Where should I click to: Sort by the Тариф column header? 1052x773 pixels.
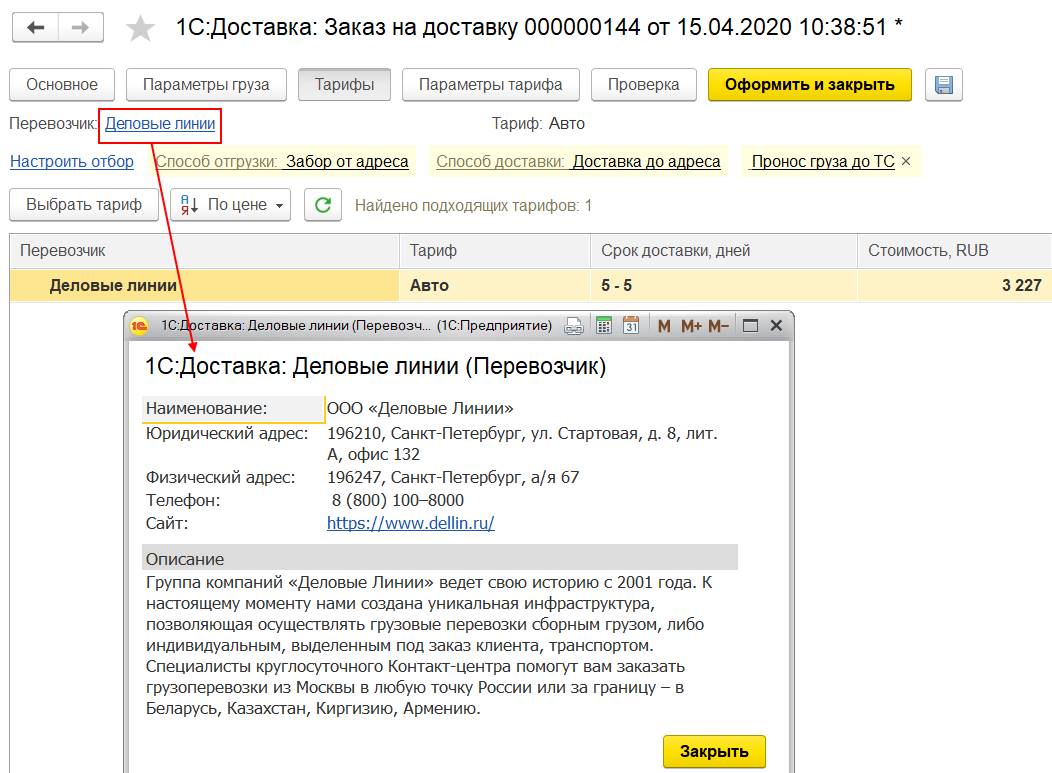[495, 251]
